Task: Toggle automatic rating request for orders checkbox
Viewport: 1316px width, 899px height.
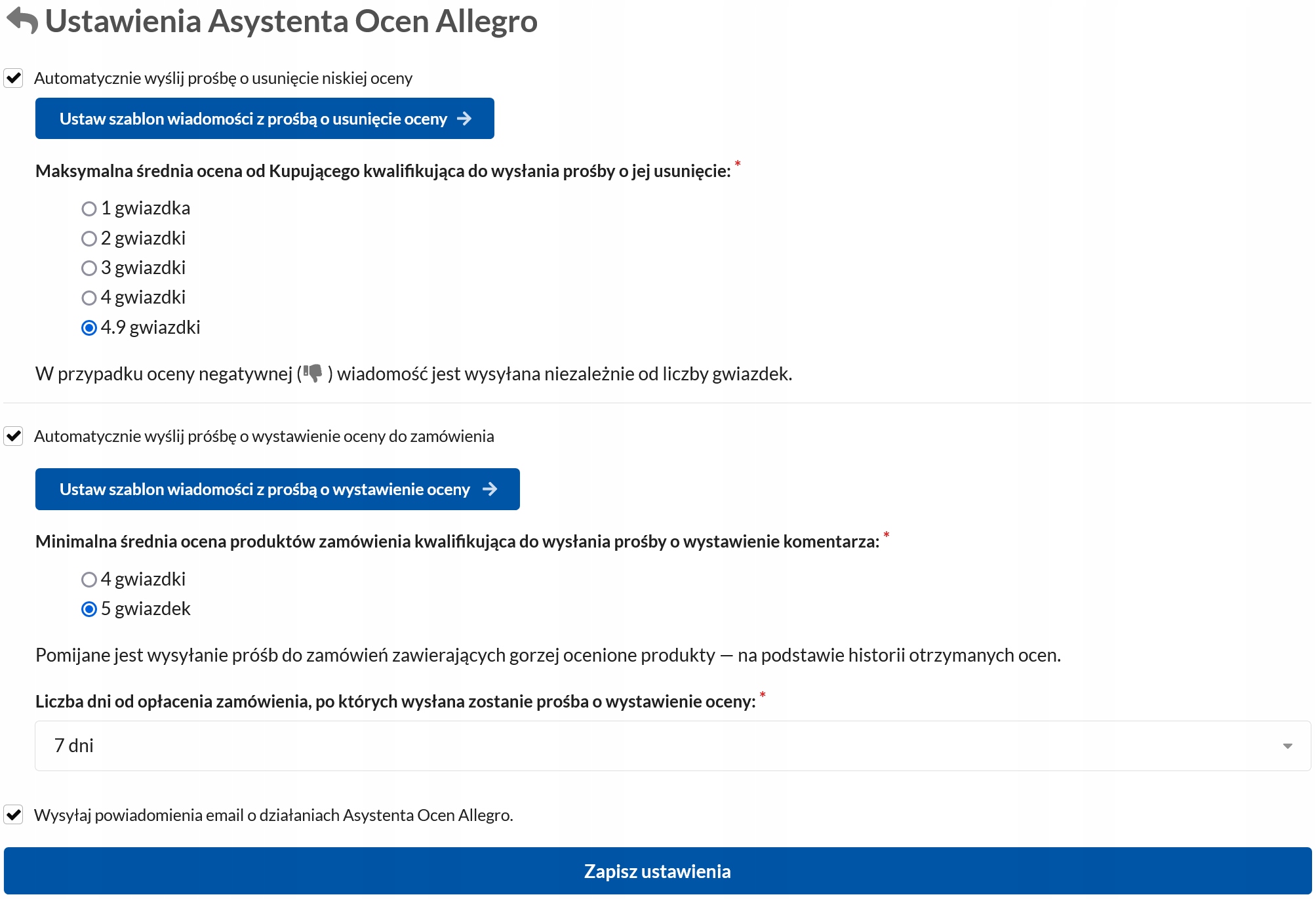Action: (14, 436)
